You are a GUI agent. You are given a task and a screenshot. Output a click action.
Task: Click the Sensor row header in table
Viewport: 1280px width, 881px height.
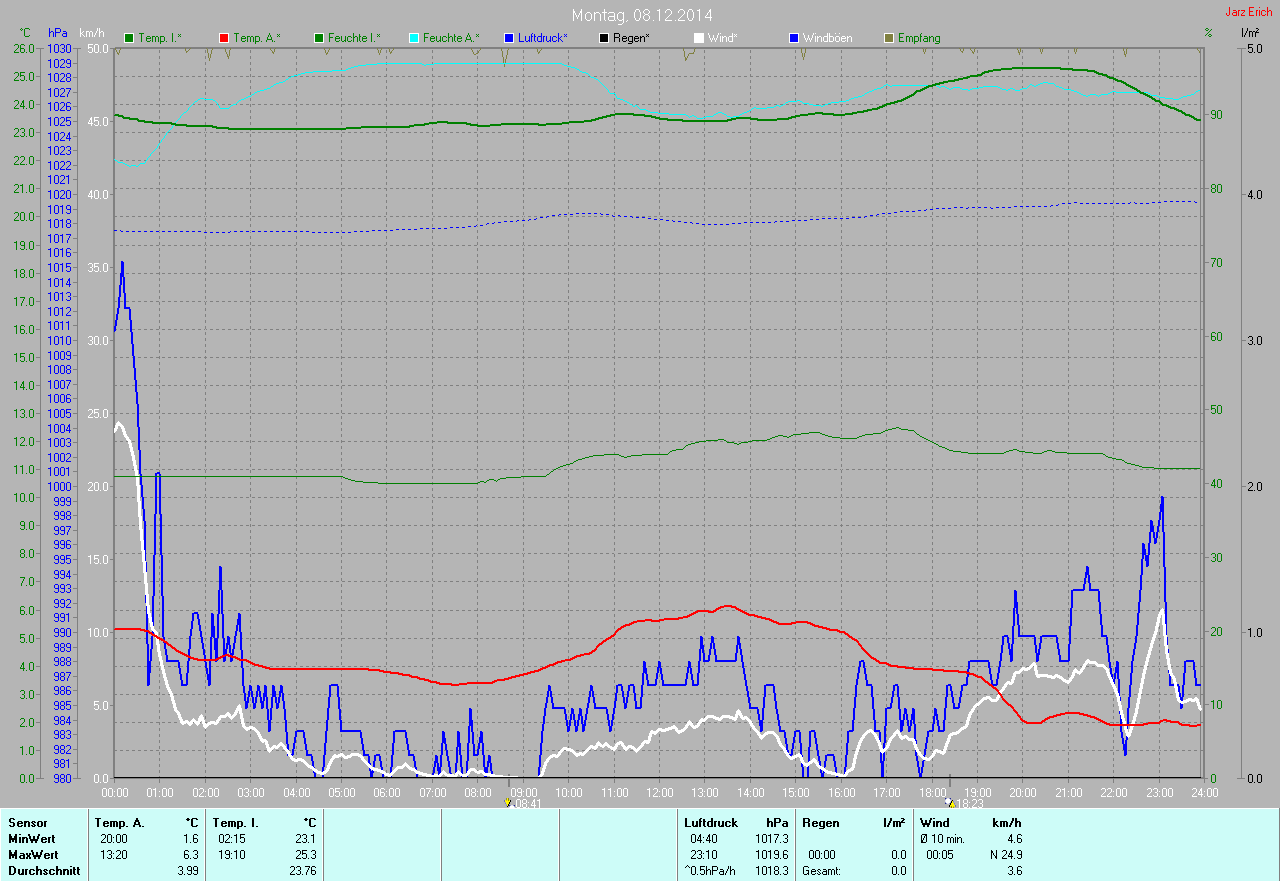click(27, 823)
